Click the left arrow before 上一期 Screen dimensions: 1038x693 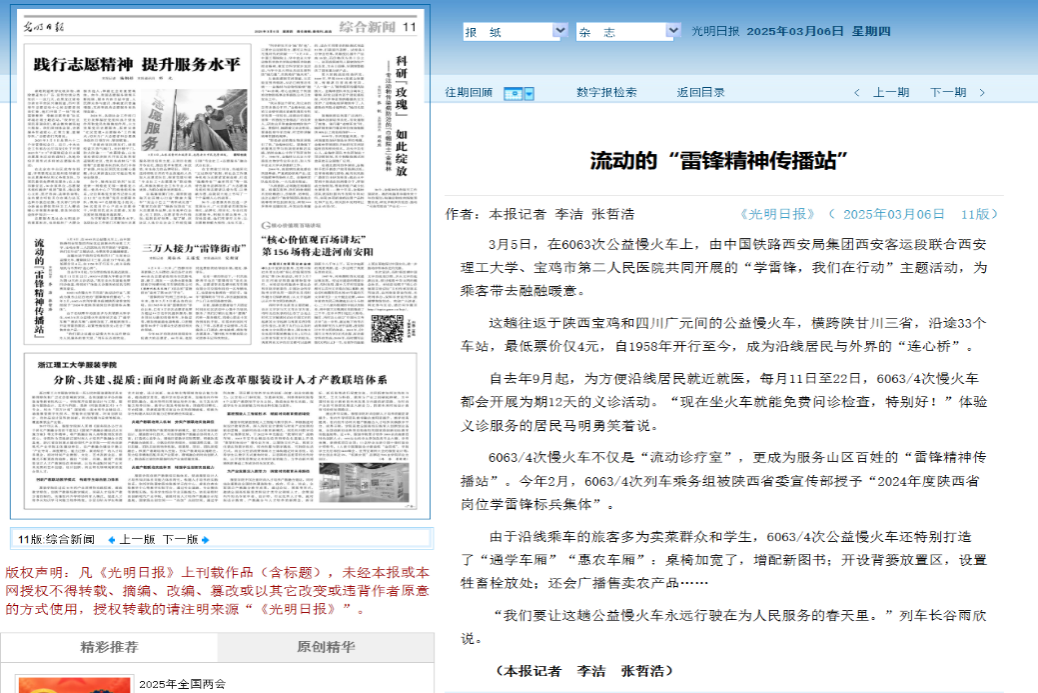pyautogui.click(x=857, y=93)
